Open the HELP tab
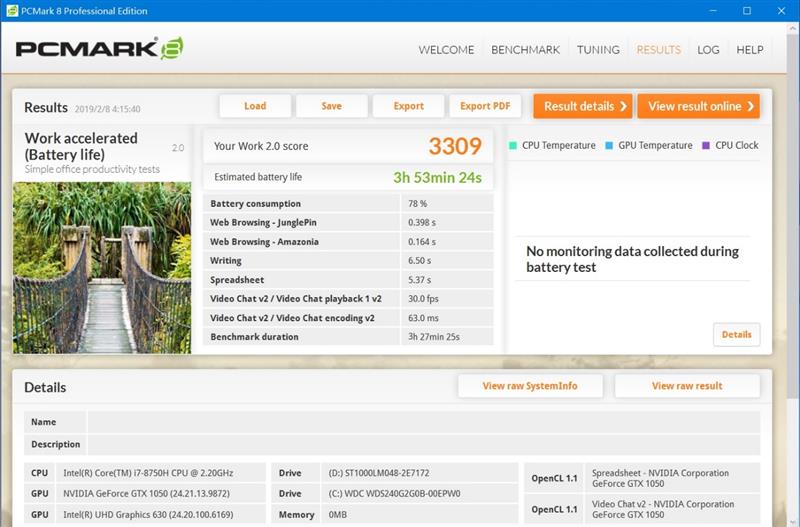 click(750, 50)
